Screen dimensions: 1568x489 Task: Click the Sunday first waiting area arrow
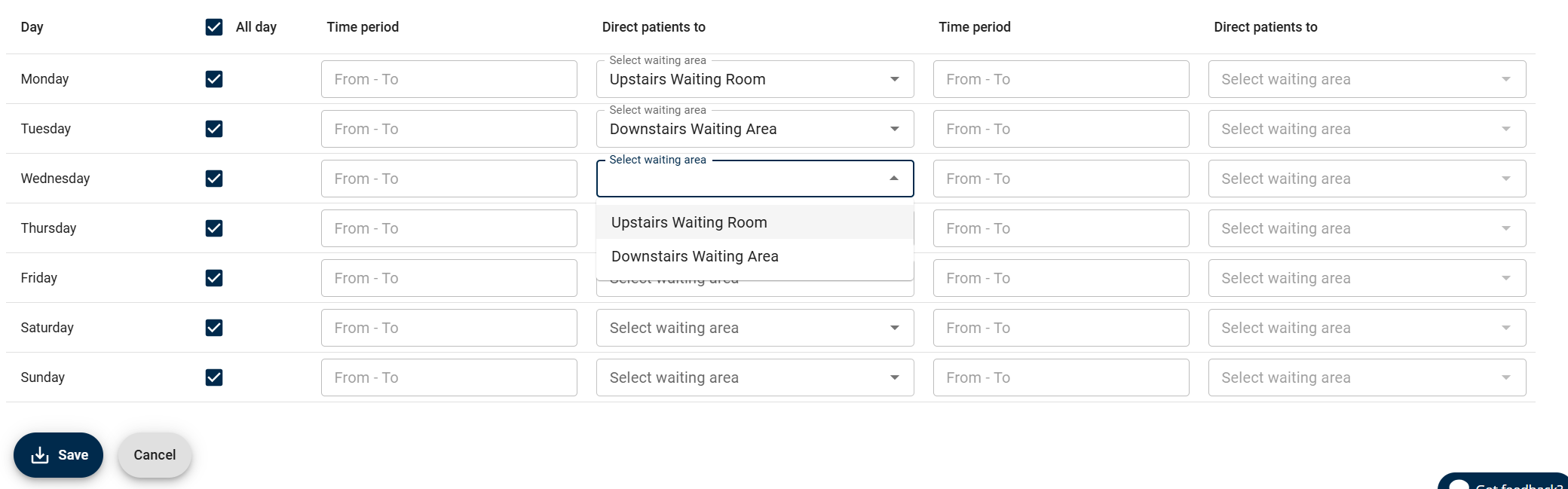[x=894, y=377]
